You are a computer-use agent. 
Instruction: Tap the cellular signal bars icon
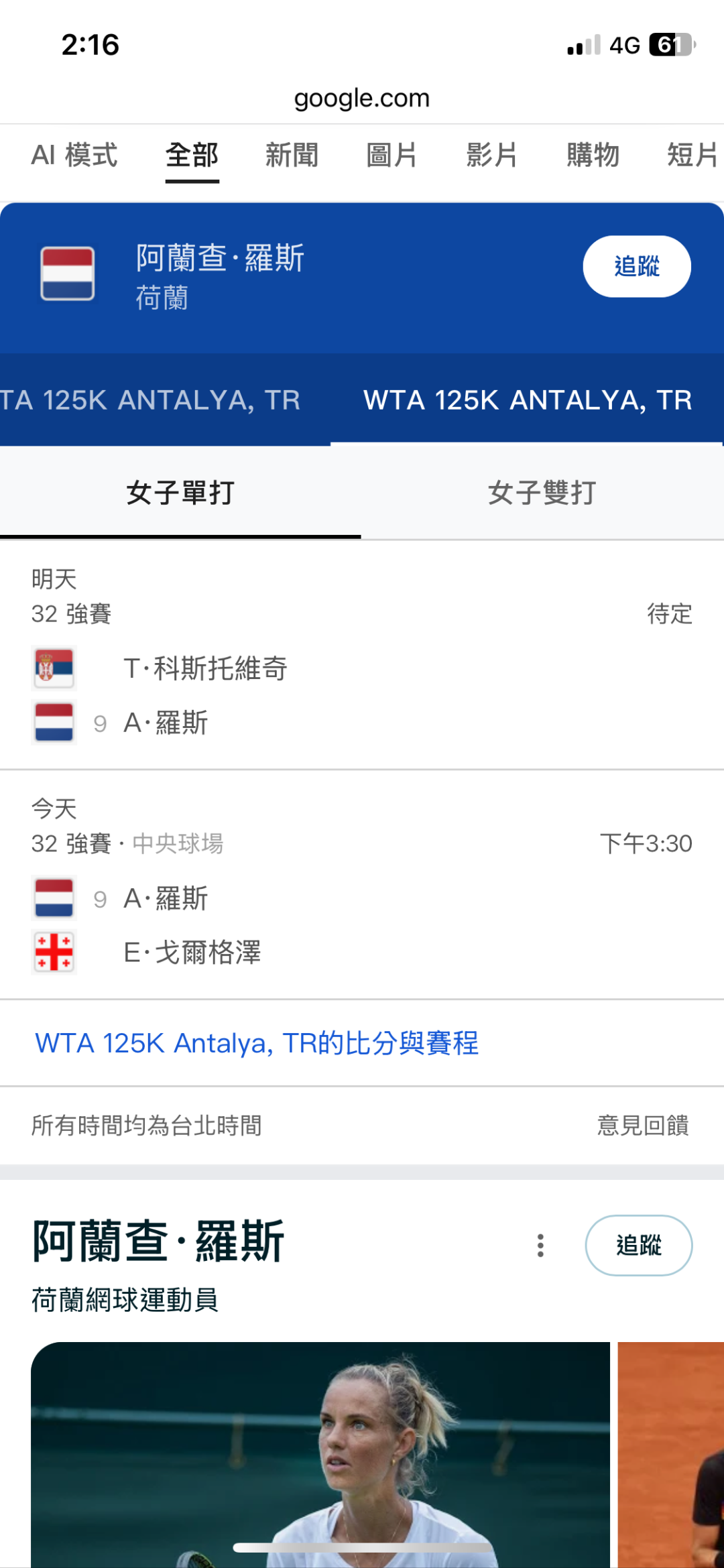583,46
